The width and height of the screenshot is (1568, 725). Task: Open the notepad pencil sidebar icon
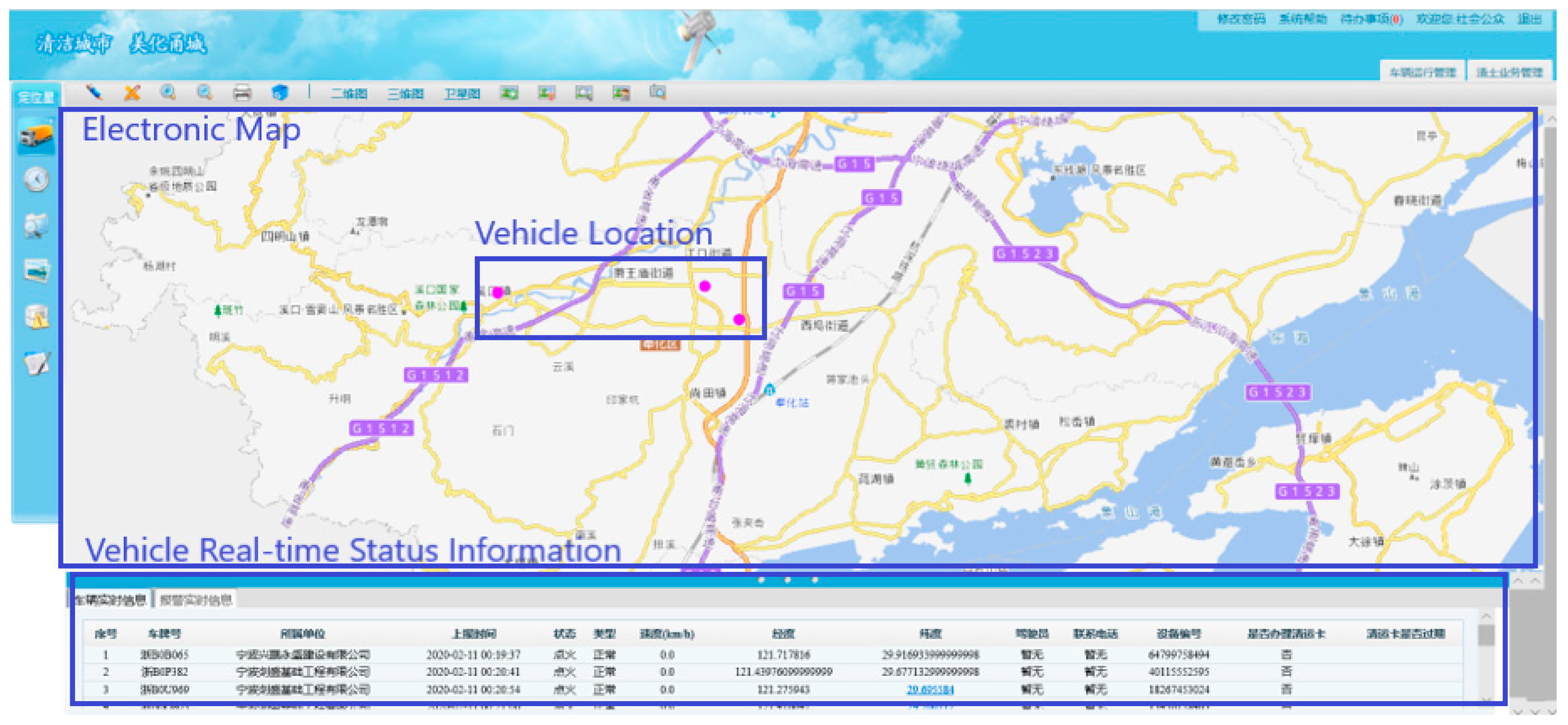click(x=37, y=363)
